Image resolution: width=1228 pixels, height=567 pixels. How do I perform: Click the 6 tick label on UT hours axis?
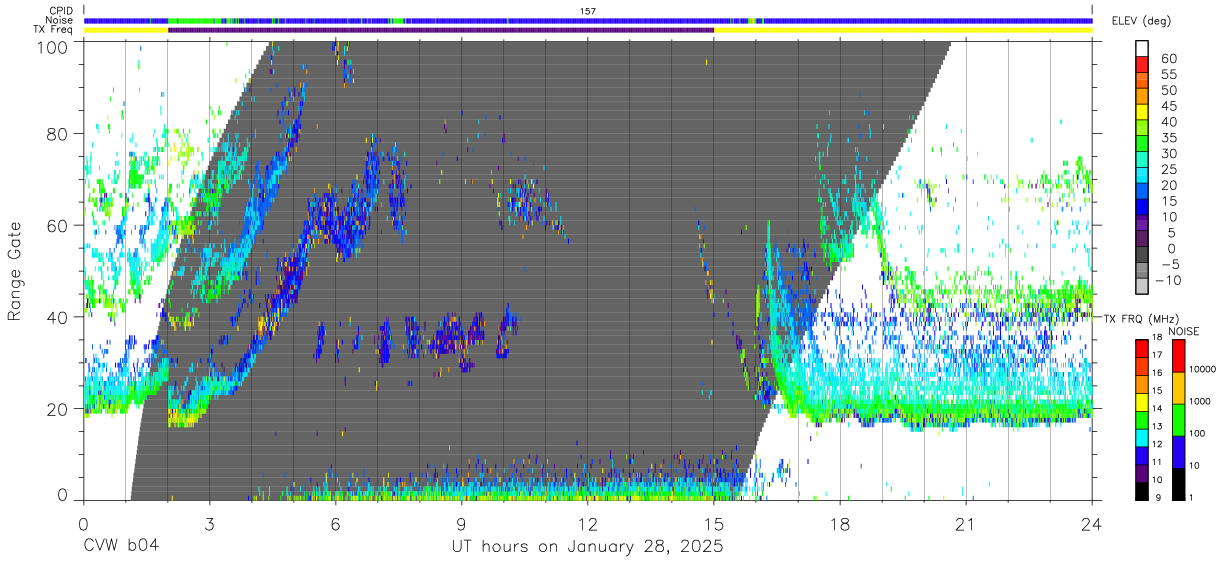(x=336, y=524)
